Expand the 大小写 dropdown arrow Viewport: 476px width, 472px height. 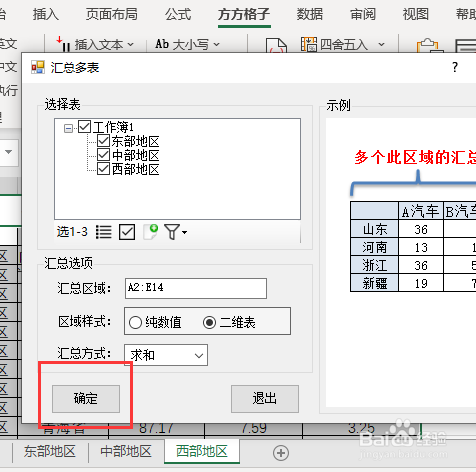click(217, 44)
